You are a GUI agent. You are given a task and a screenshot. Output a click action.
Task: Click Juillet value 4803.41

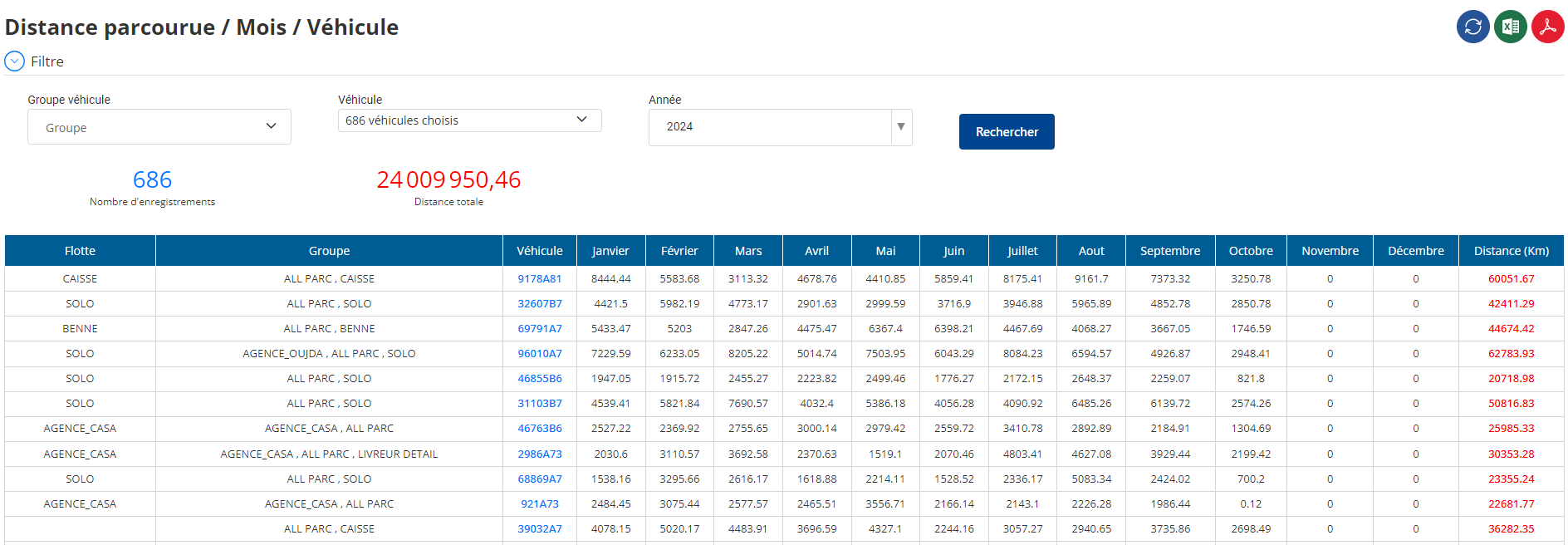click(1022, 454)
